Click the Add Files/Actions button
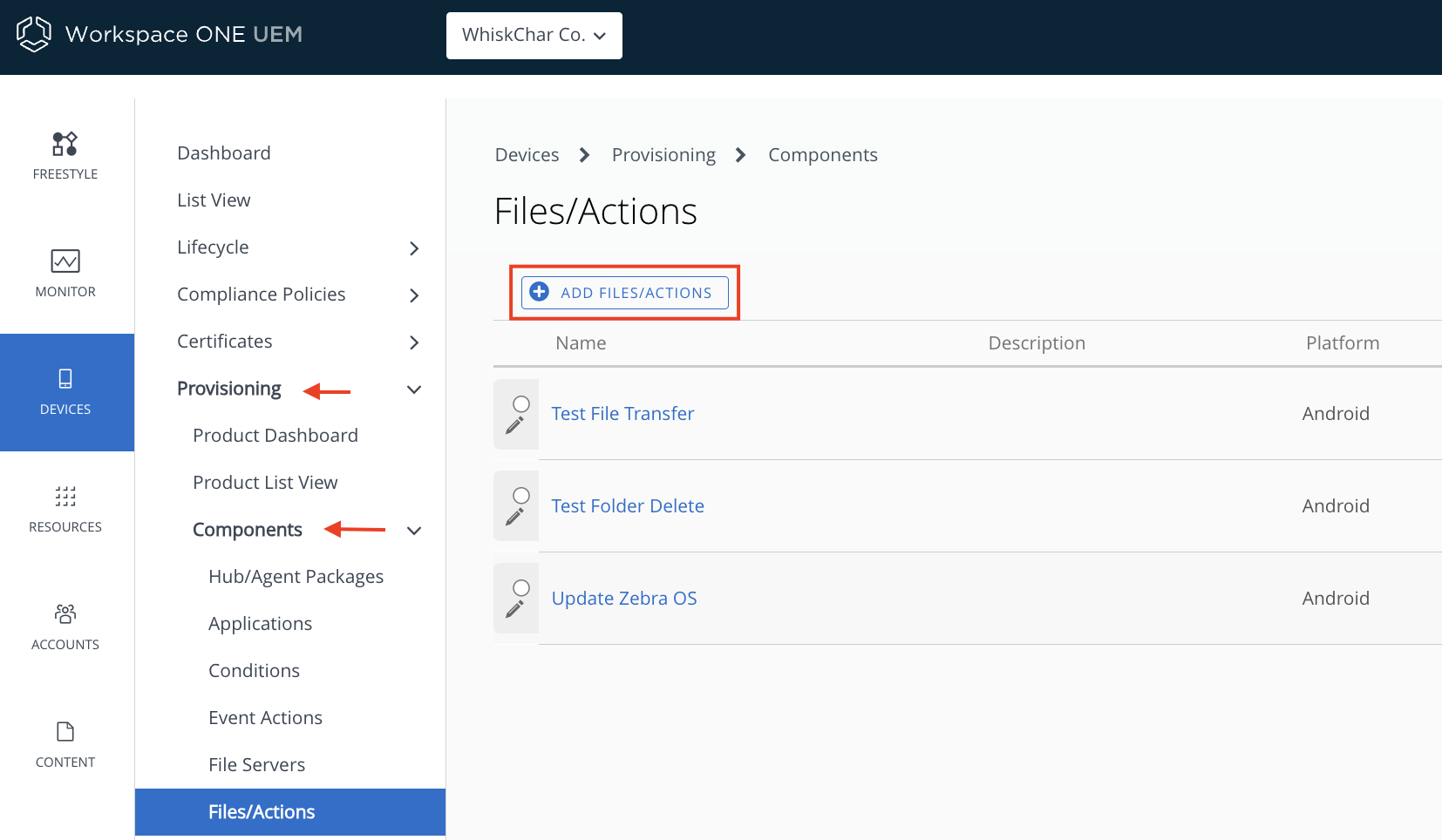1442x840 pixels. tap(625, 293)
